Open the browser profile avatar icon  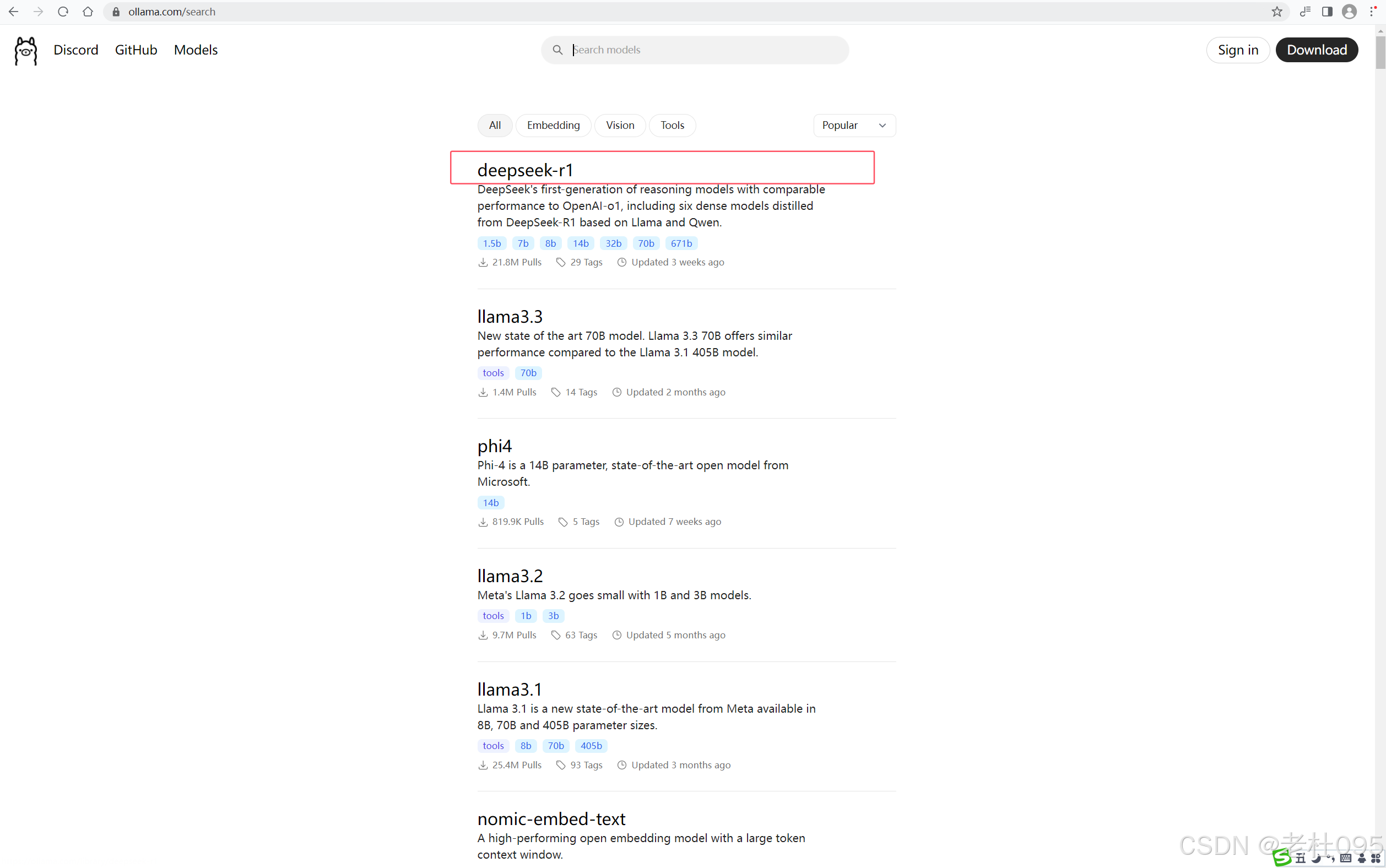coord(1349,12)
